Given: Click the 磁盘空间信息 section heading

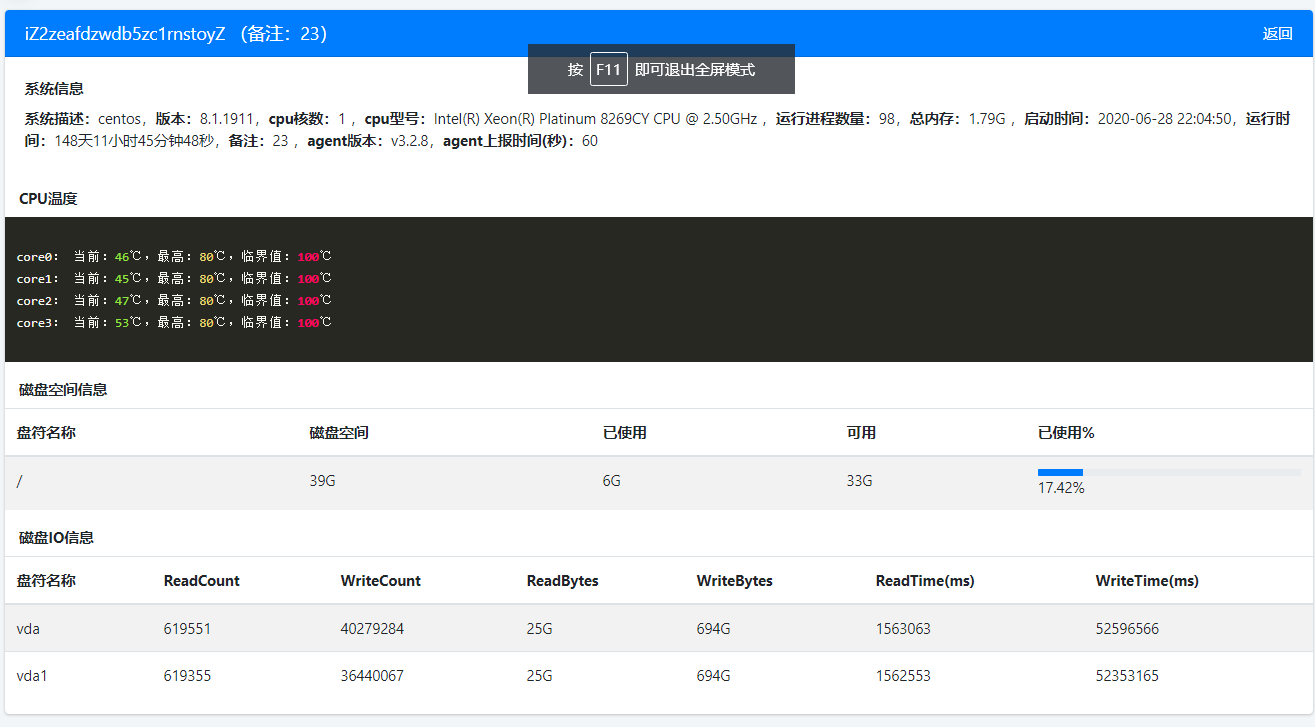Looking at the screenshot, I should click(x=63, y=390).
